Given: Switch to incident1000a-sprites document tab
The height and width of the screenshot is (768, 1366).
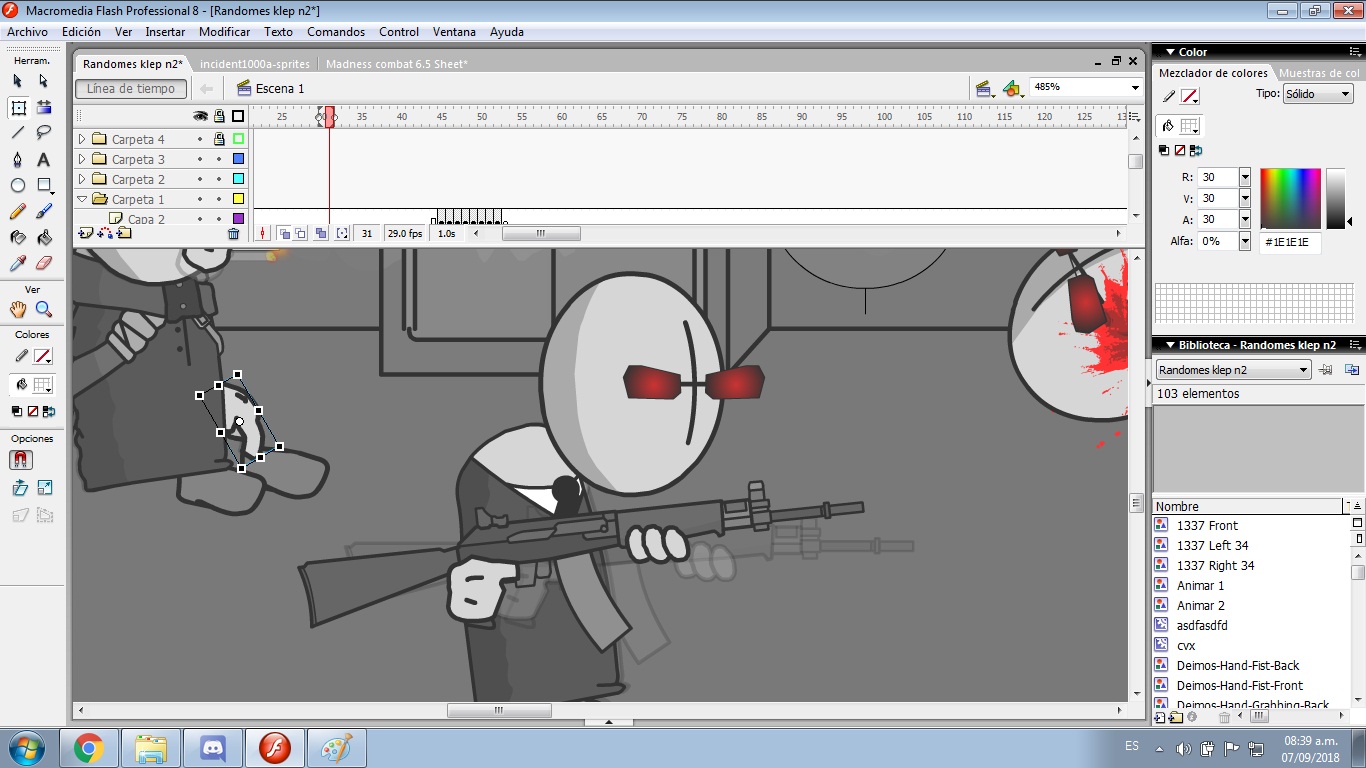Looking at the screenshot, I should tap(255, 64).
